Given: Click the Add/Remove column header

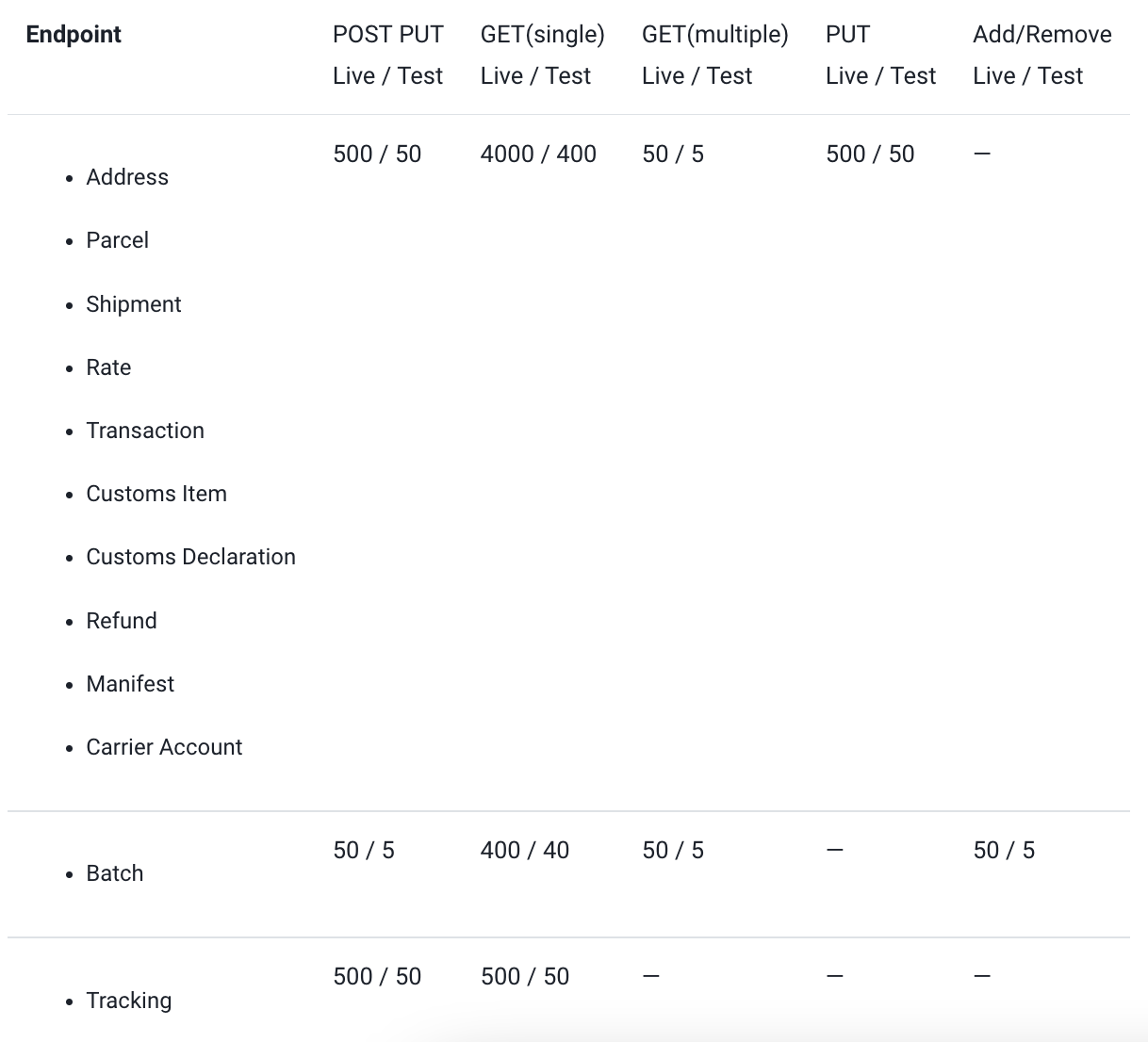Looking at the screenshot, I should coord(1042,35).
